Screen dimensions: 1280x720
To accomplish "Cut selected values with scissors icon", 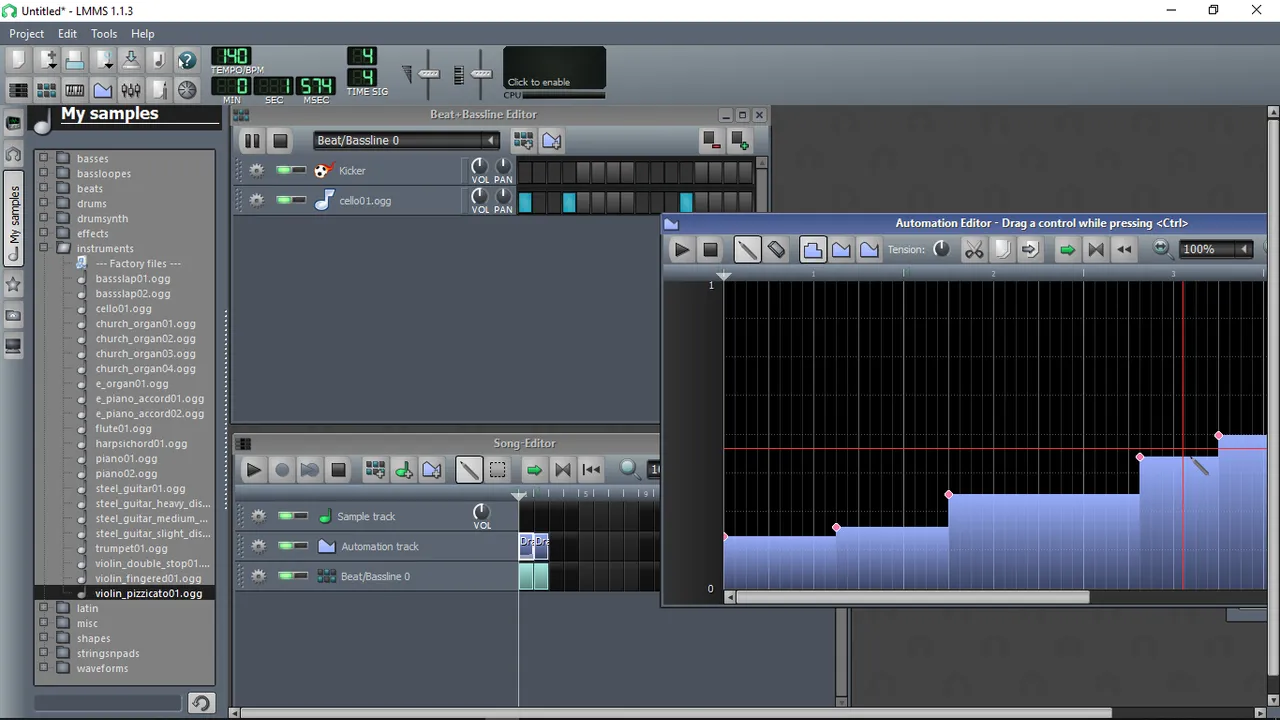I will point(974,250).
